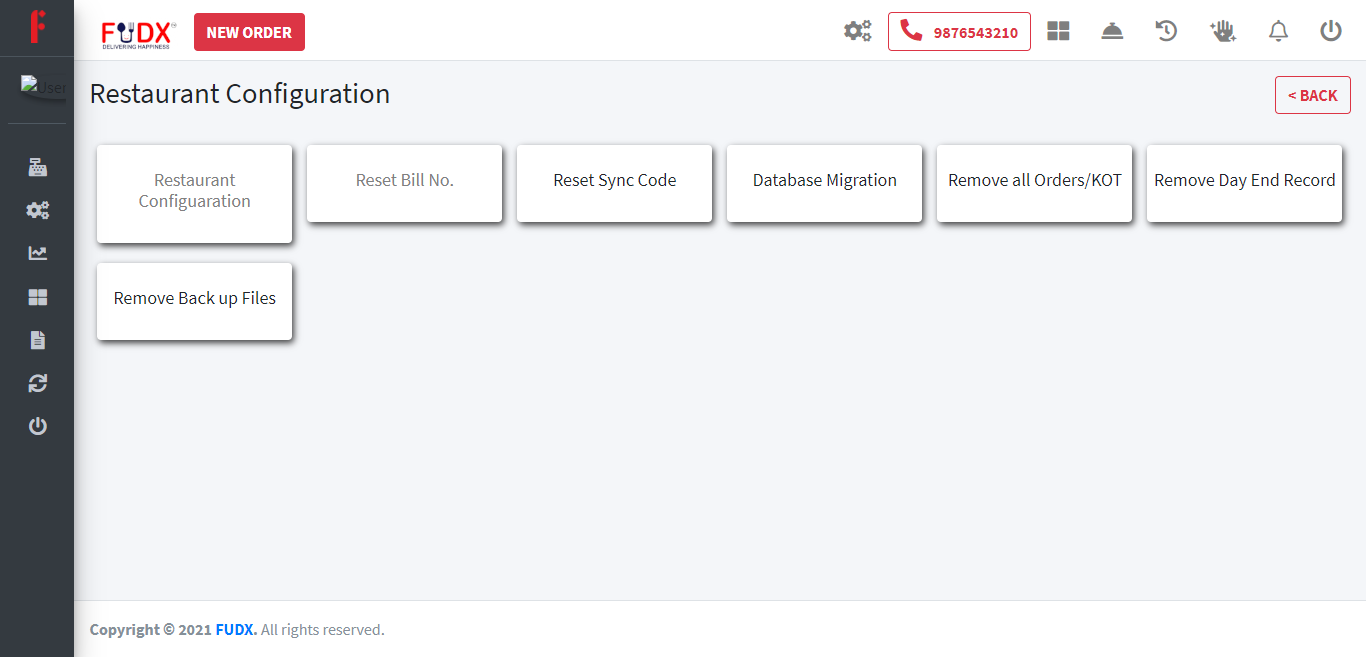This screenshot has width=1366, height=657.
Task: Click the header power logout icon
Action: [1331, 31]
